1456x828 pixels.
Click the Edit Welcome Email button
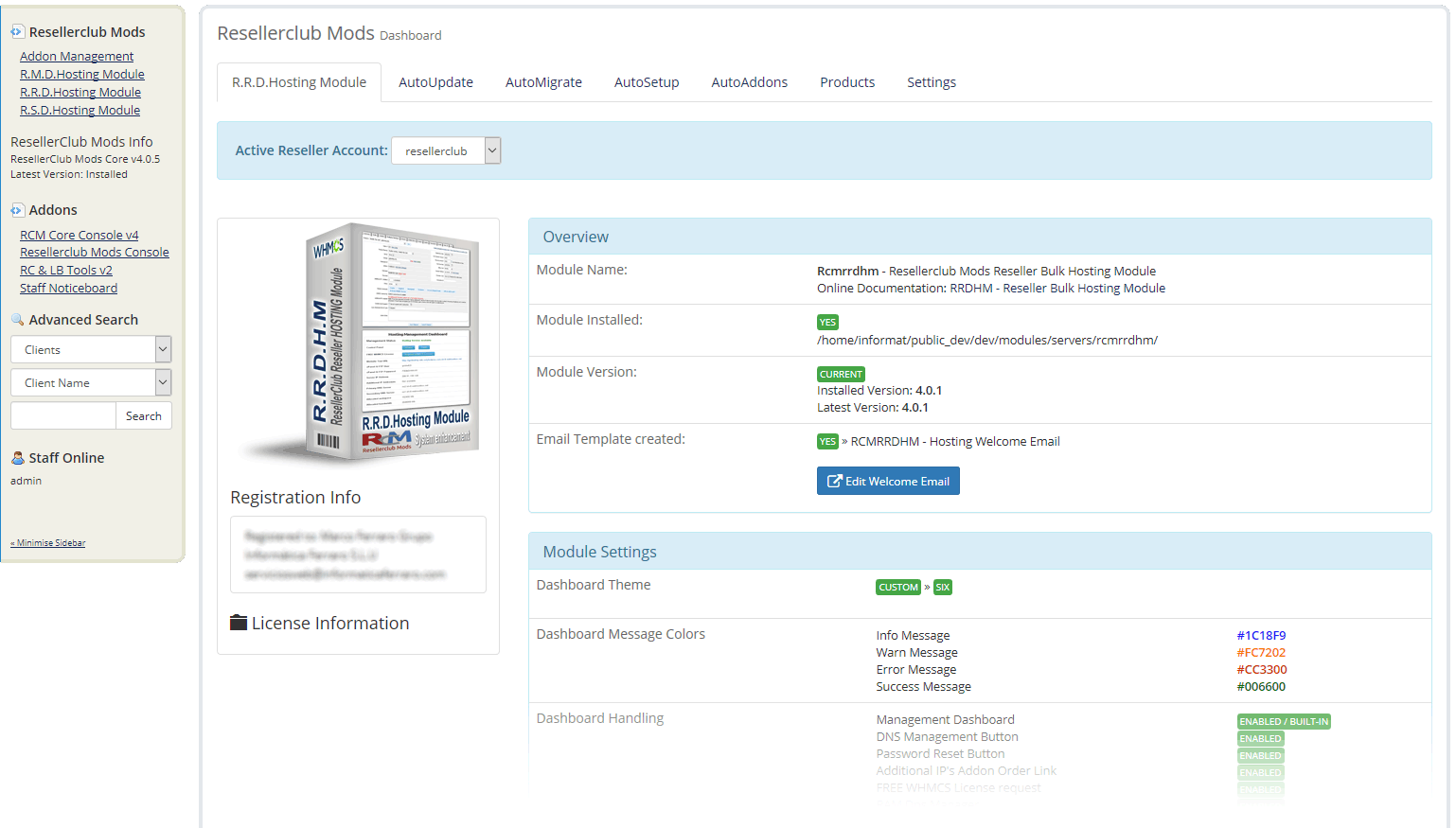point(888,481)
